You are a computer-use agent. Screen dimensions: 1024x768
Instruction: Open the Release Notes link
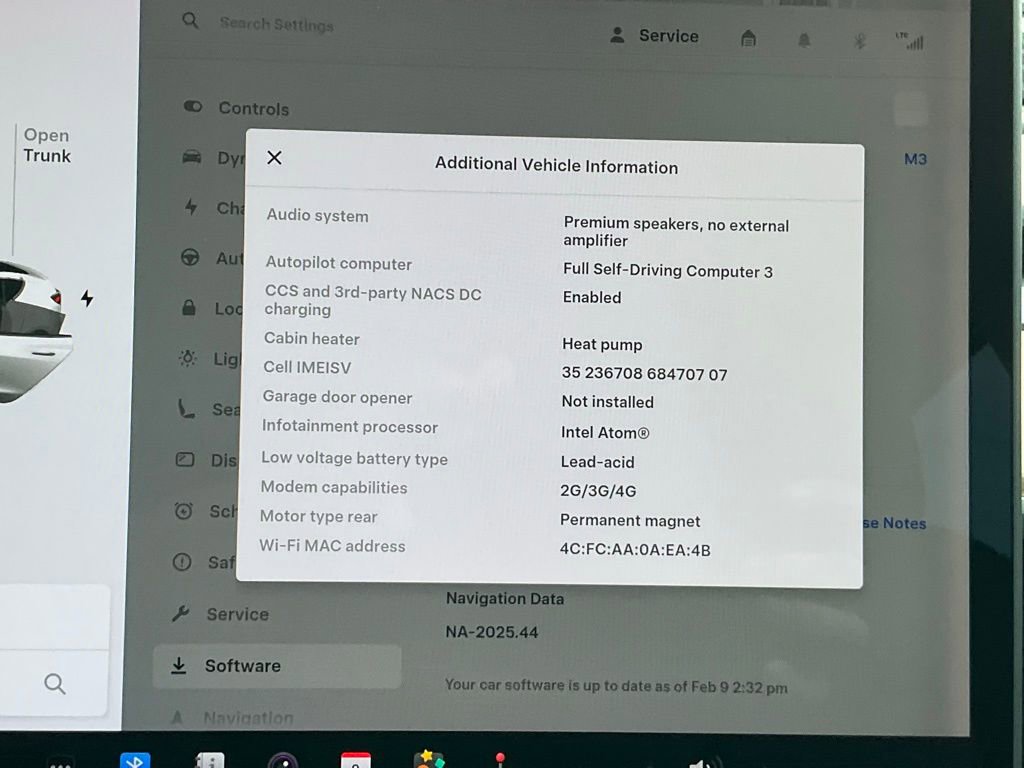[895, 523]
